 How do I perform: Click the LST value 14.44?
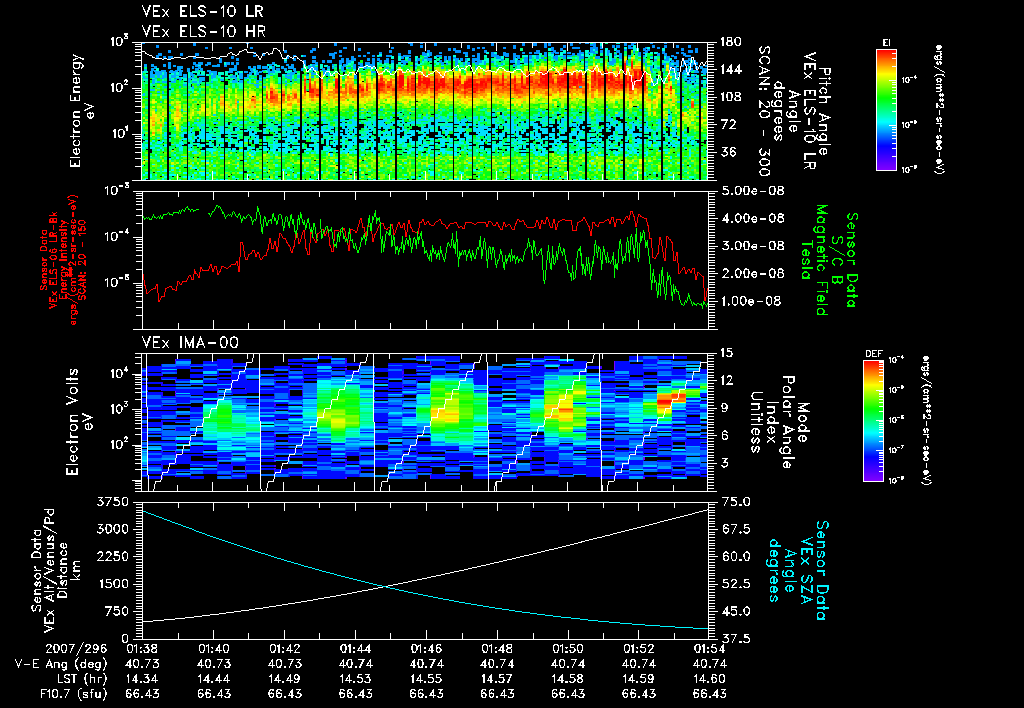point(213,679)
